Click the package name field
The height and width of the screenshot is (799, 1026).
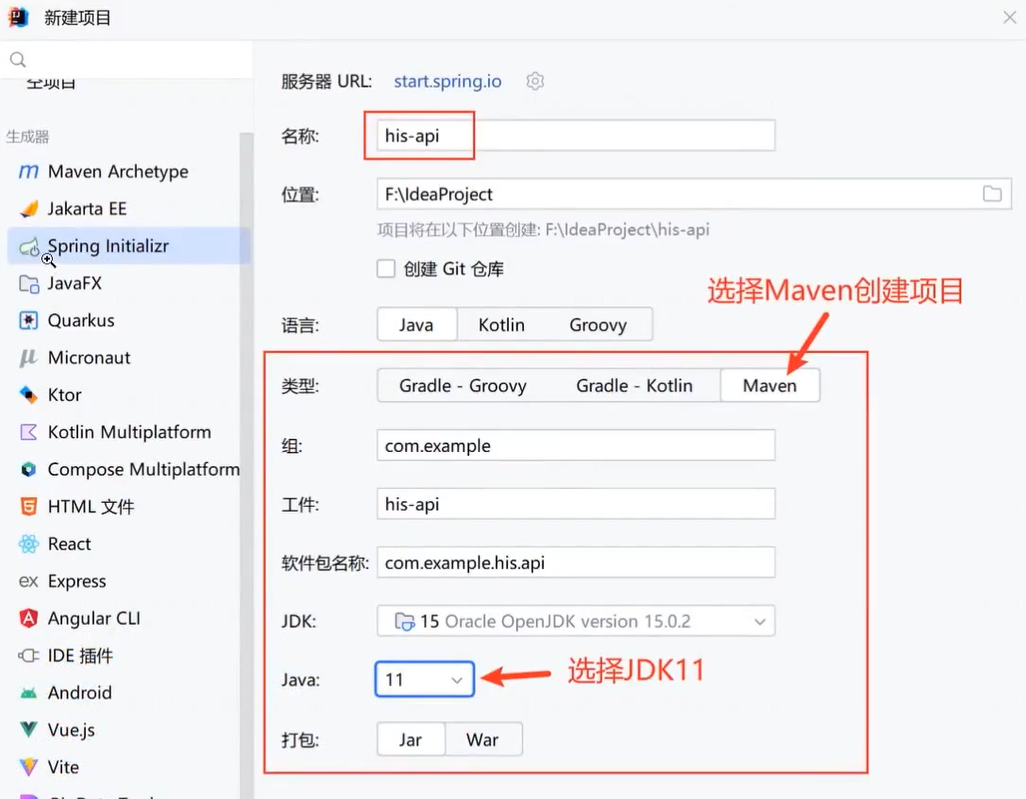coord(576,562)
